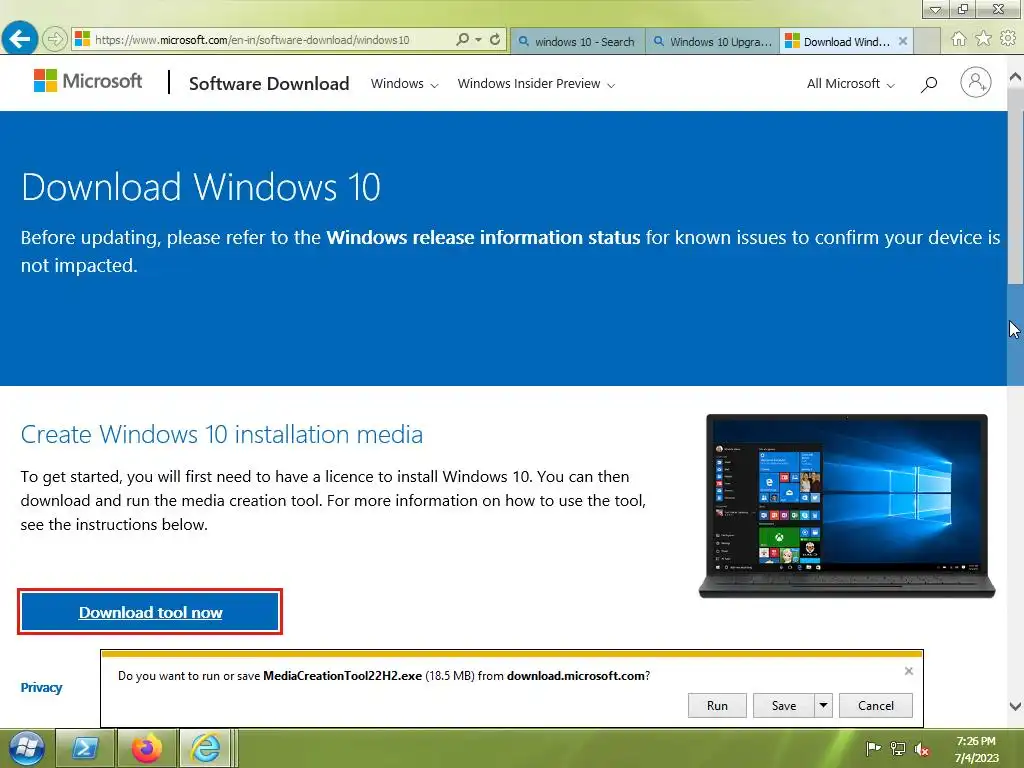Image resolution: width=1024 pixels, height=768 pixels.
Task: Click the Download Windows 10 banner title
Action: click(200, 187)
